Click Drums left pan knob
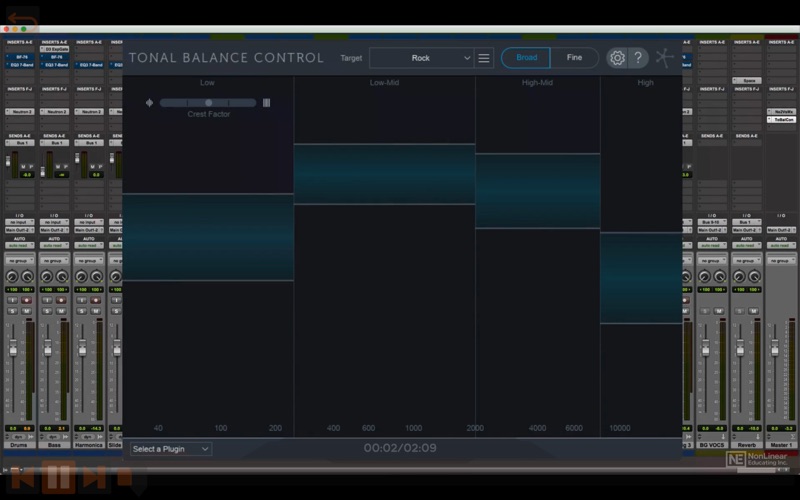 coord(12,277)
